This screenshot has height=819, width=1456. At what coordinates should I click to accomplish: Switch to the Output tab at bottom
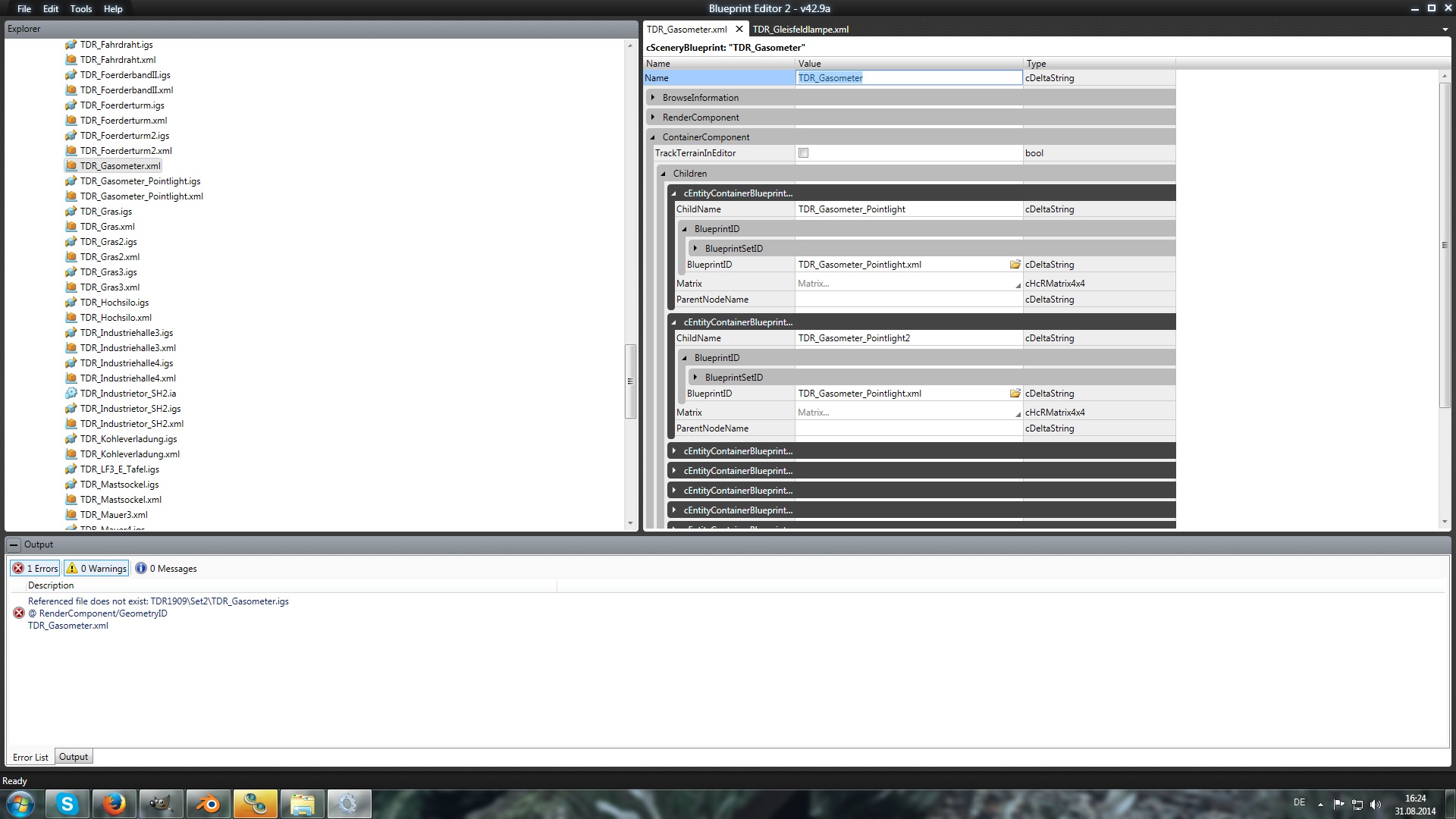pos(74,757)
